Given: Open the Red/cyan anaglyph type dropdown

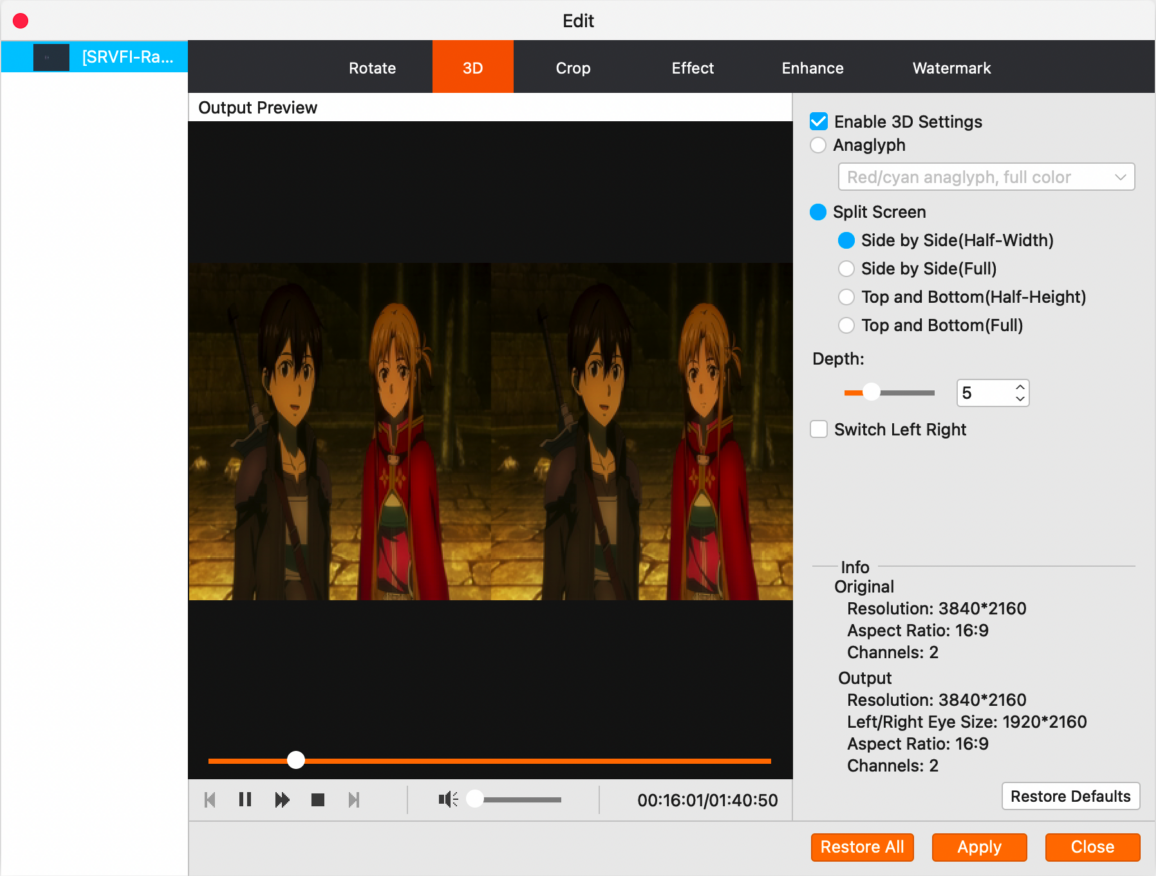Looking at the screenshot, I should click(x=986, y=177).
